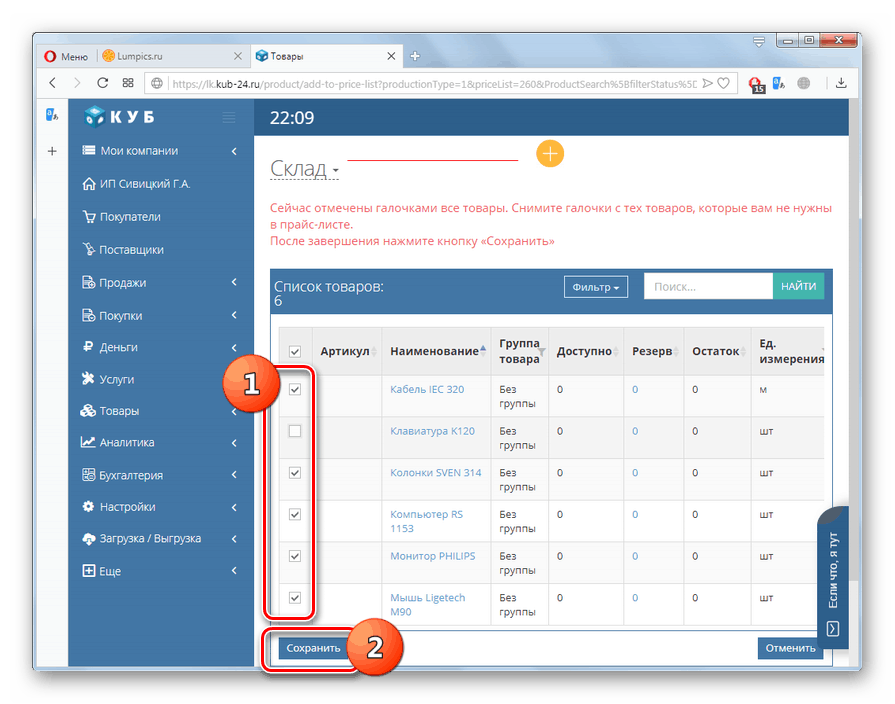Screen dimensions: 895x704
Task: Uncheck the Компьютер RS 1153 checkbox
Action: pyautogui.click(x=295, y=514)
